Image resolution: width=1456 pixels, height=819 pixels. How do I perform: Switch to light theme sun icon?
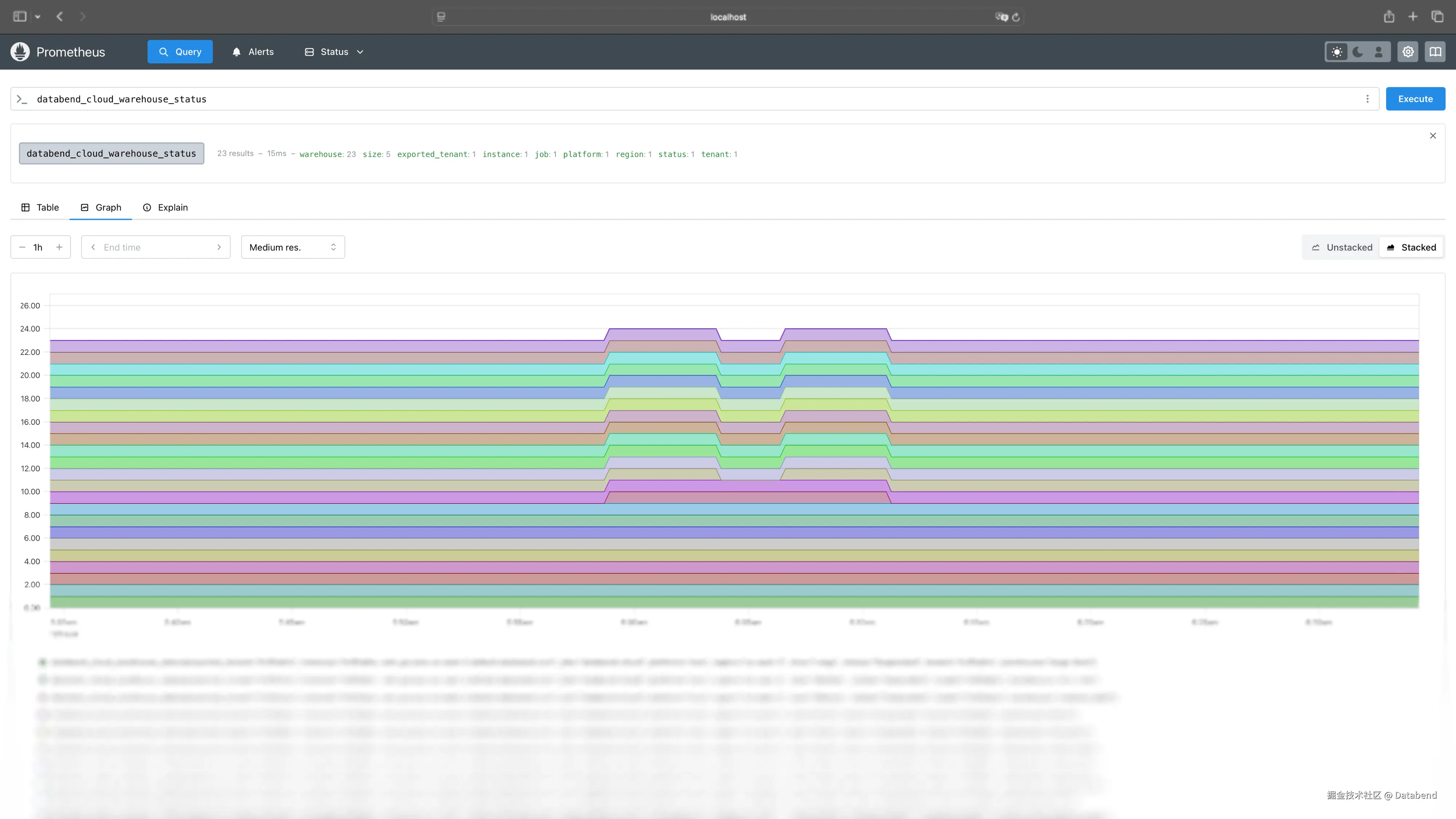(x=1337, y=52)
